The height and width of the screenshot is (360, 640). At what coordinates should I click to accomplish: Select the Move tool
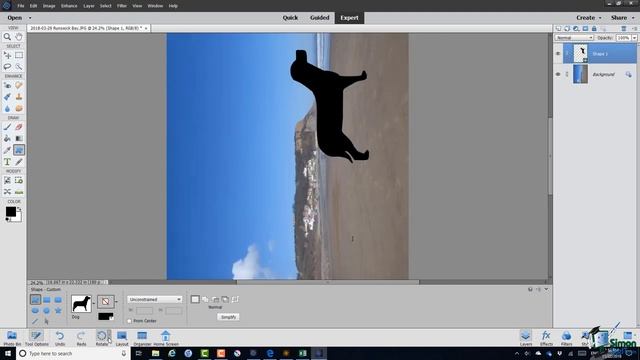click(7, 55)
